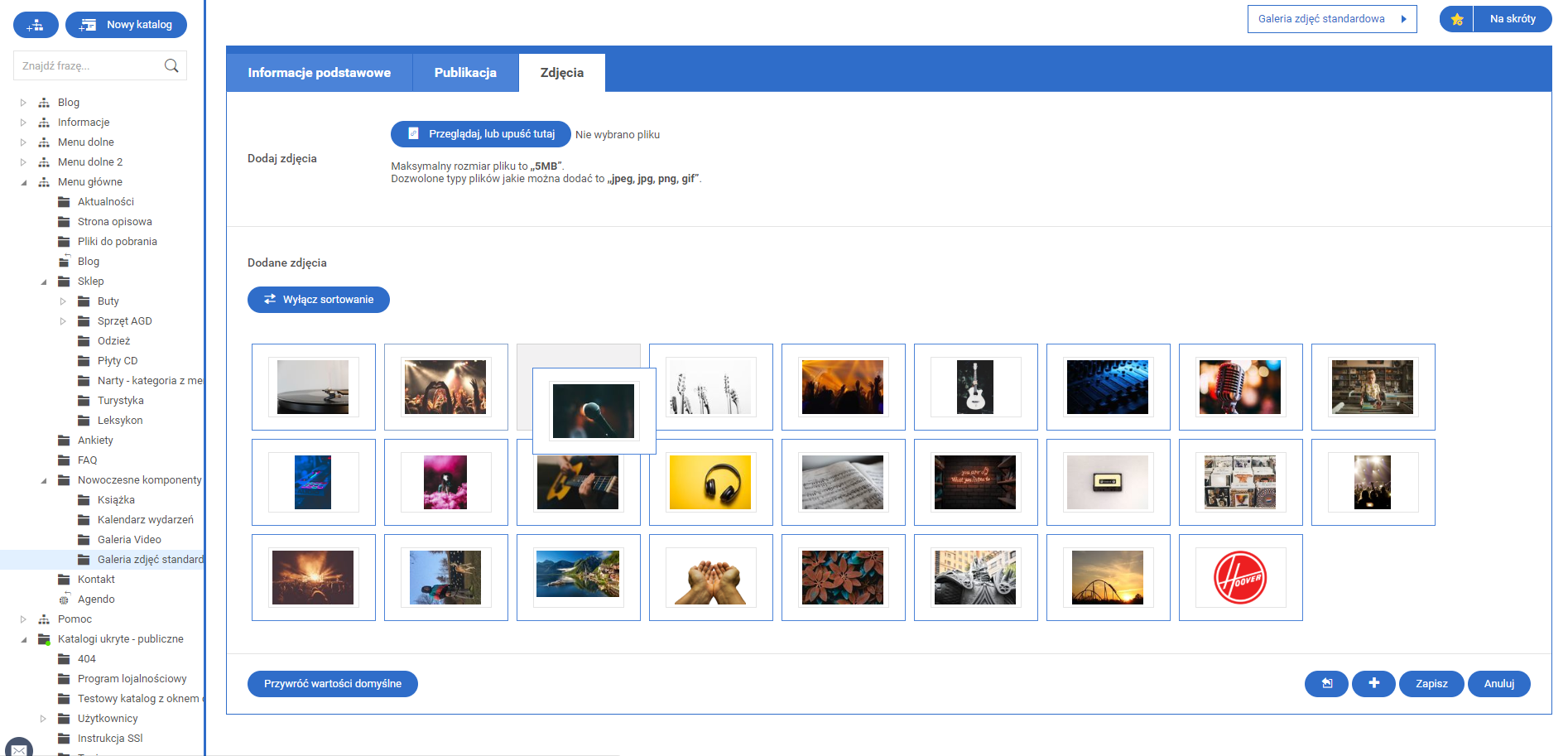Open the mail envelope icon at bottom left

[18, 749]
